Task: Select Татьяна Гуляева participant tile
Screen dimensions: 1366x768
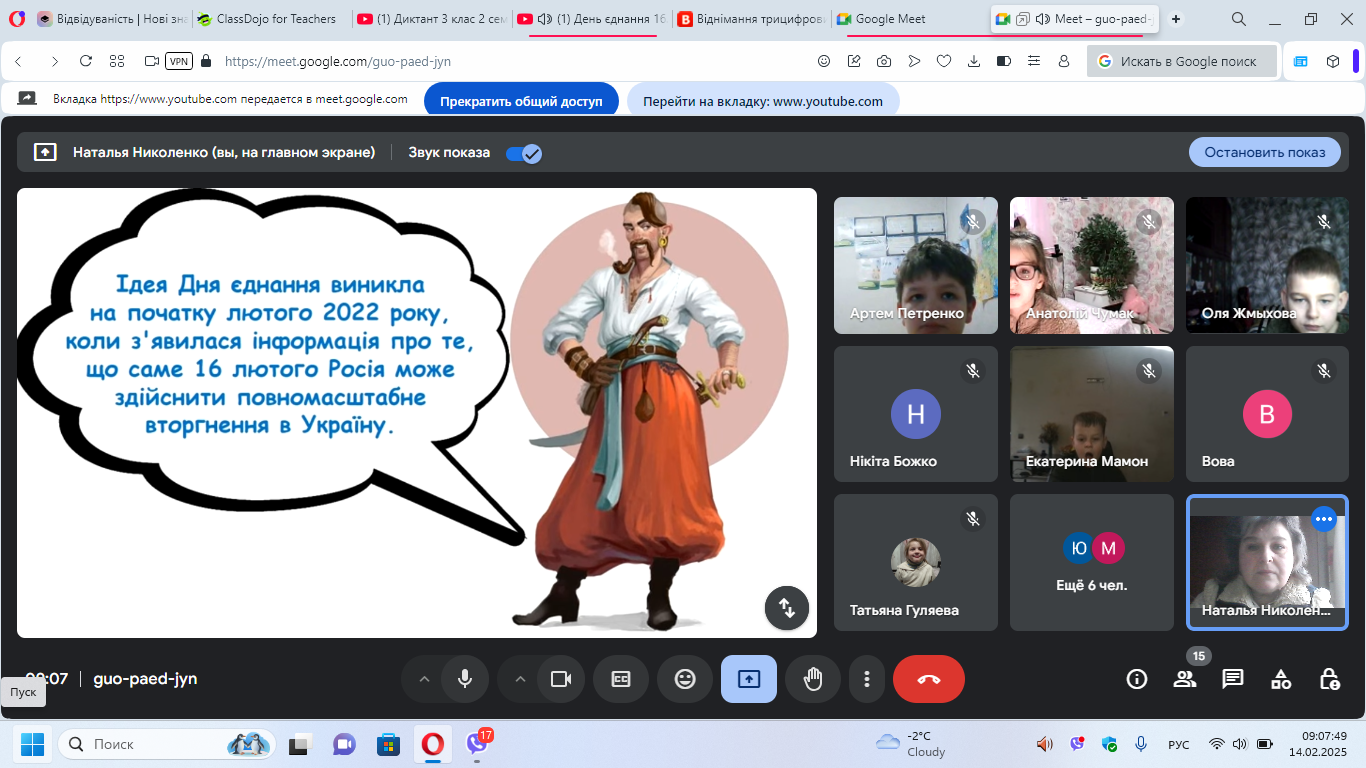Action: (x=916, y=562)
